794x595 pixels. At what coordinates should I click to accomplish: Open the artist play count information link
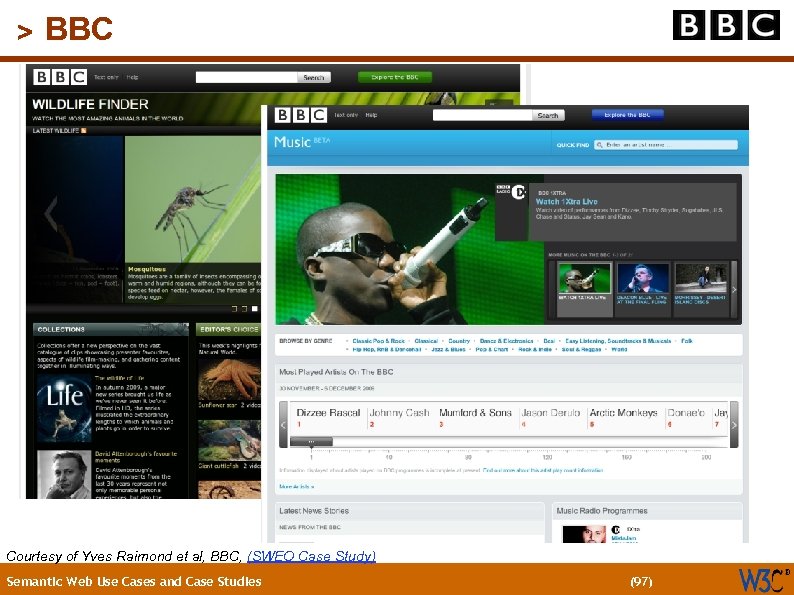click(543, 470)
